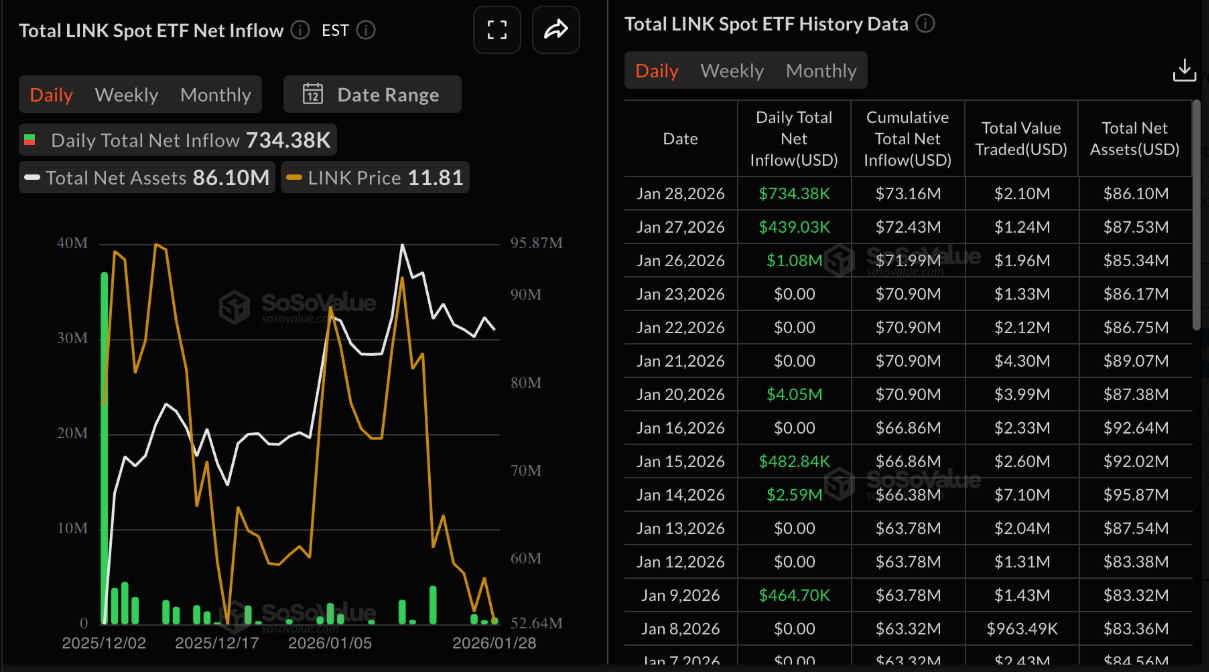Image resolution: width=1209 pixels, height=672 pixels.
Task: Hide the LINK Price line series
Action: point(374,178)
